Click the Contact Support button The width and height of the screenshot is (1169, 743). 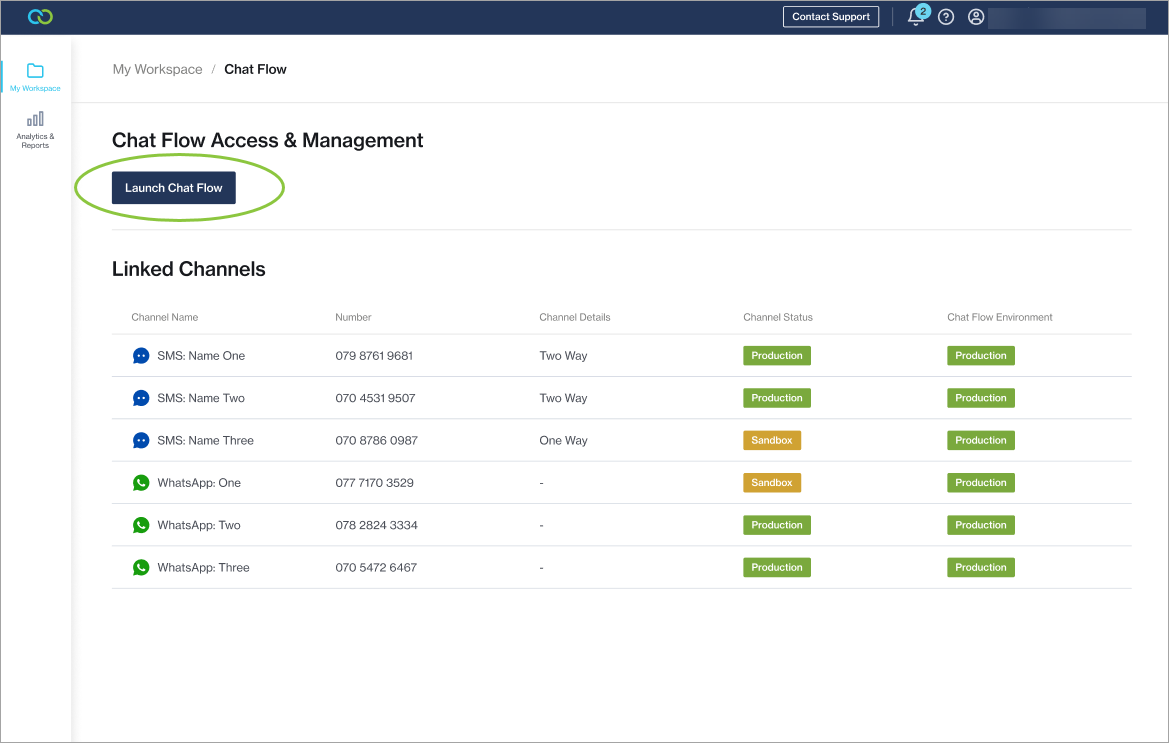click(x=831, y=16)
